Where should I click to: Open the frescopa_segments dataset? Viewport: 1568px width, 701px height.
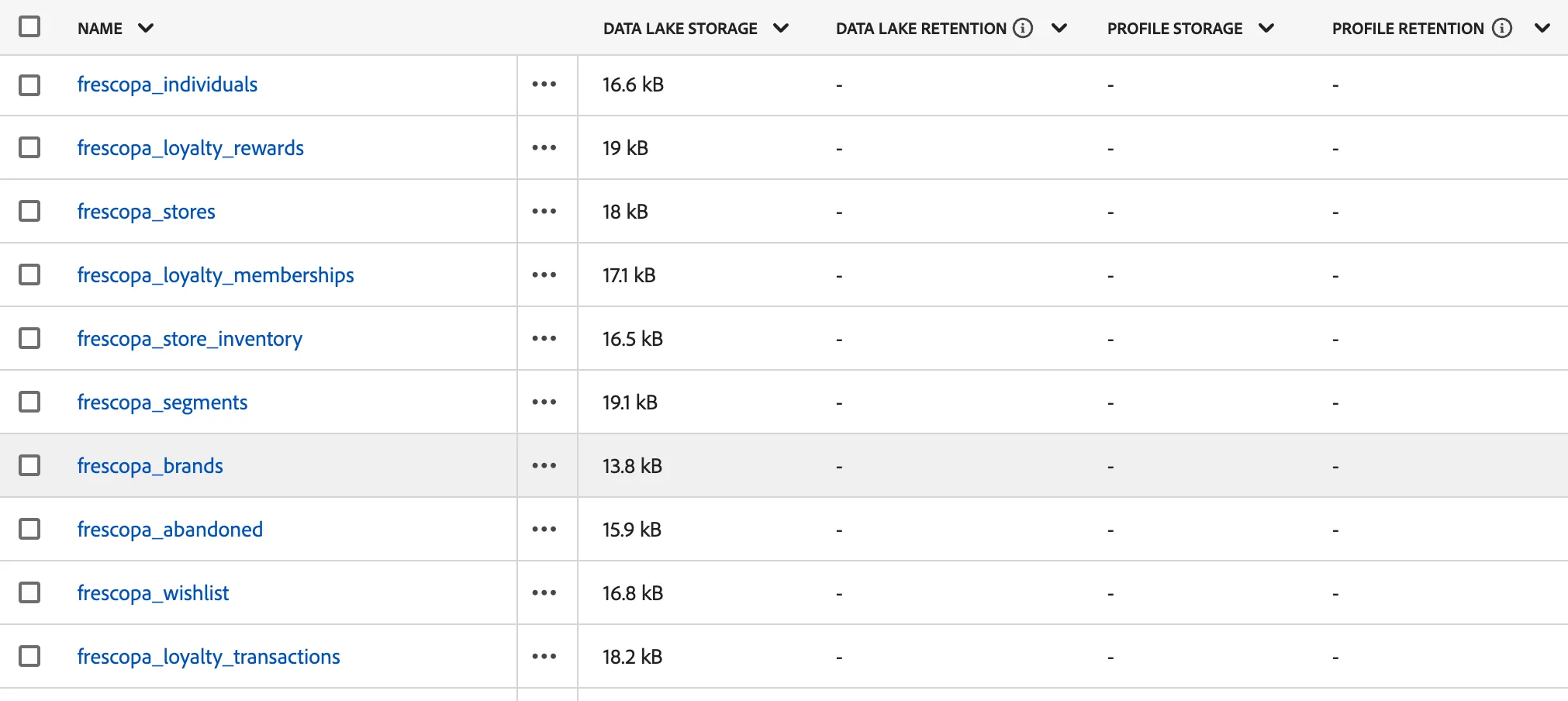click(x=163, y=402)
